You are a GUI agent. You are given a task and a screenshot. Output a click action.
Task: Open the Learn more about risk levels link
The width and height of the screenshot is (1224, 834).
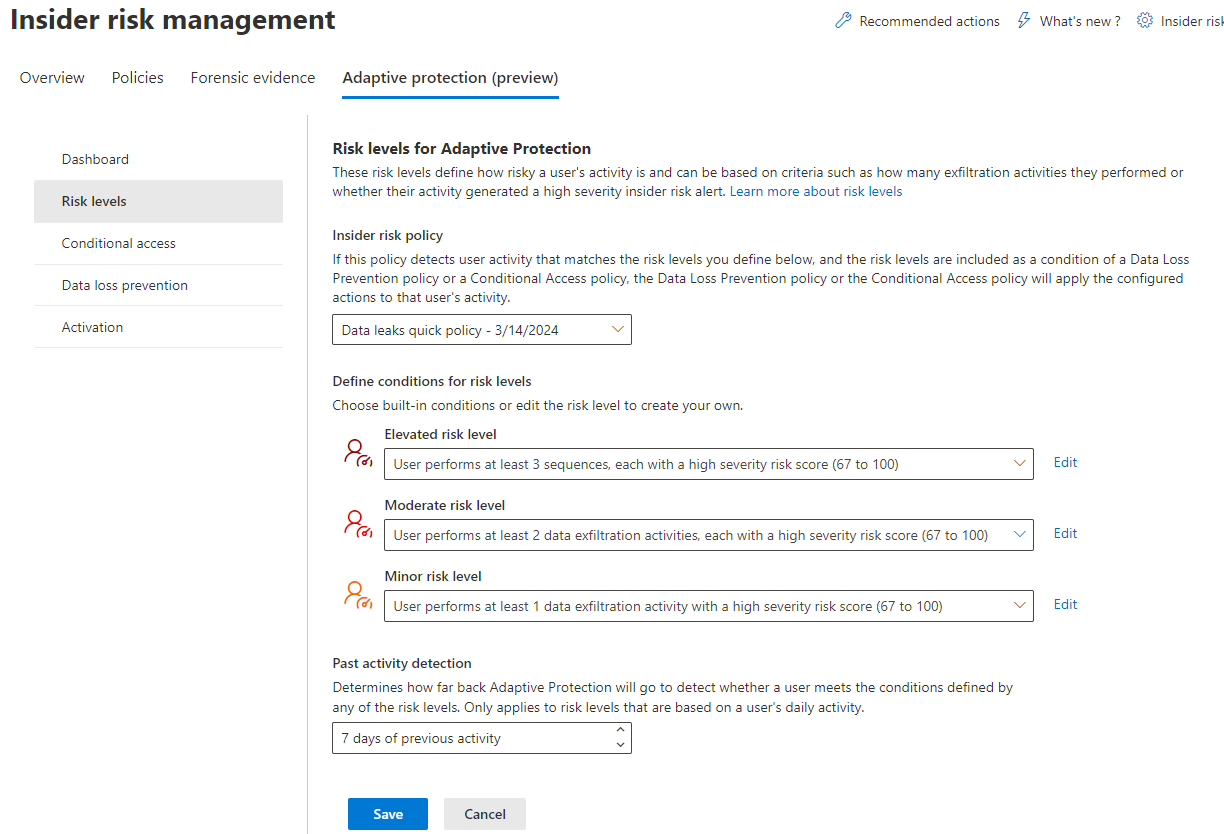coord(815,191)
